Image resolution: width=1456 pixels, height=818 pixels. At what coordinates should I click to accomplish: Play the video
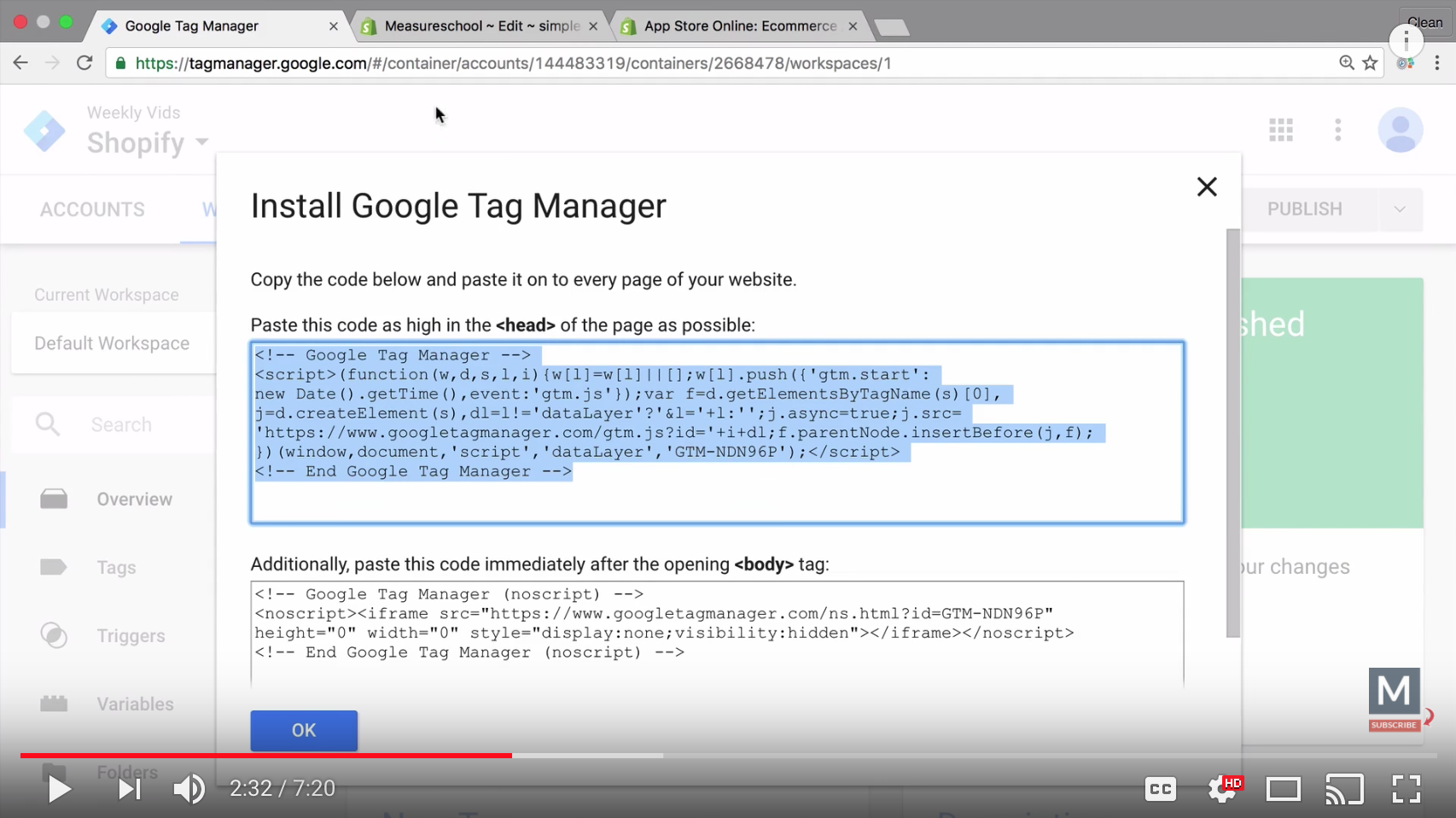click(59, 789)
